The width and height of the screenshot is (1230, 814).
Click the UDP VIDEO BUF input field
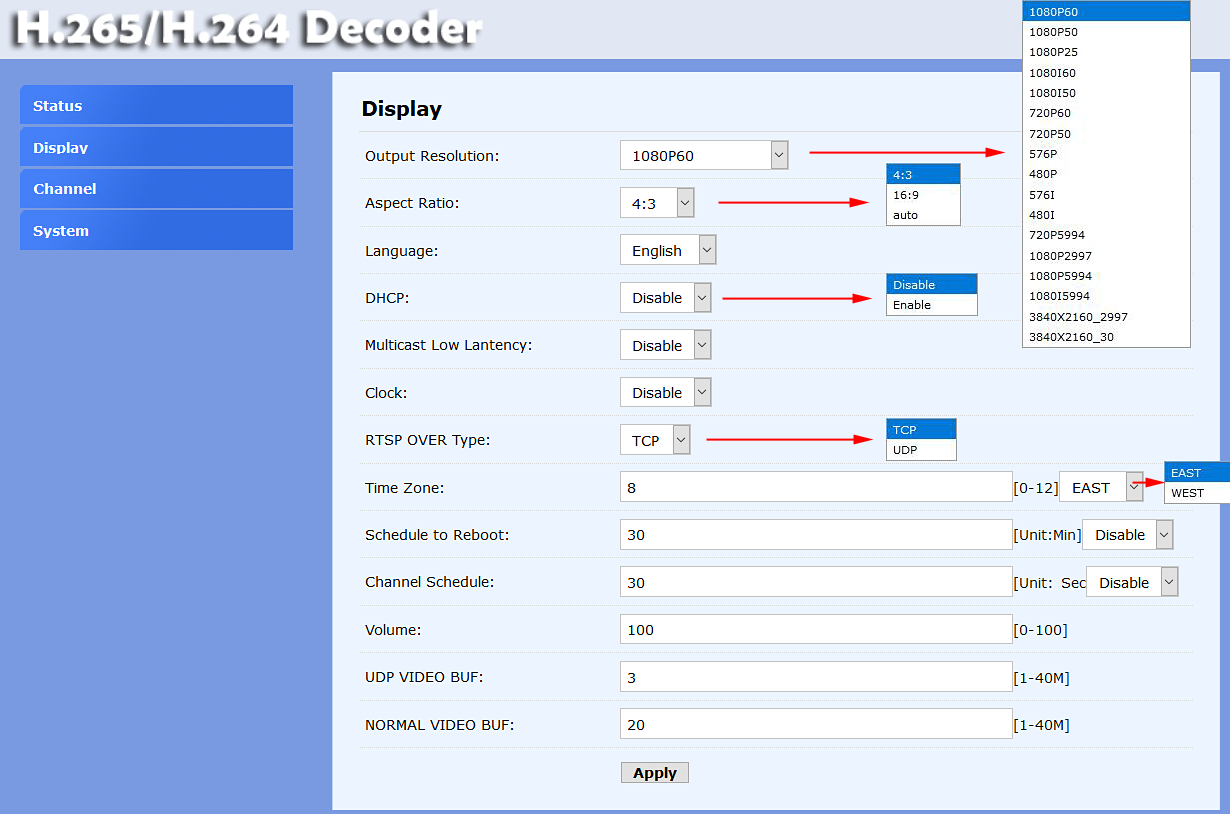tap(816, 677)
